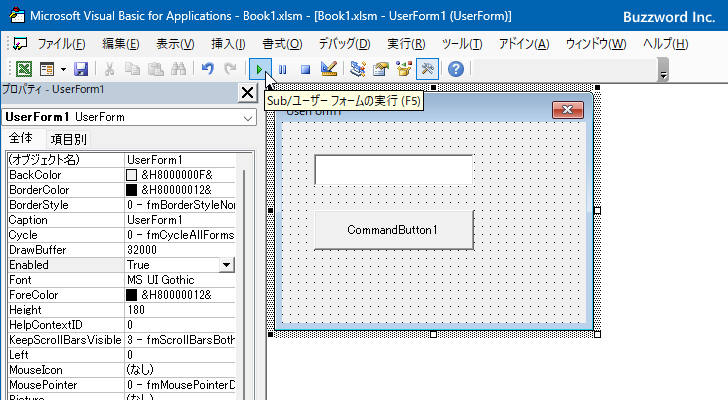Select the MousePointer property row

tap(122, 385)
